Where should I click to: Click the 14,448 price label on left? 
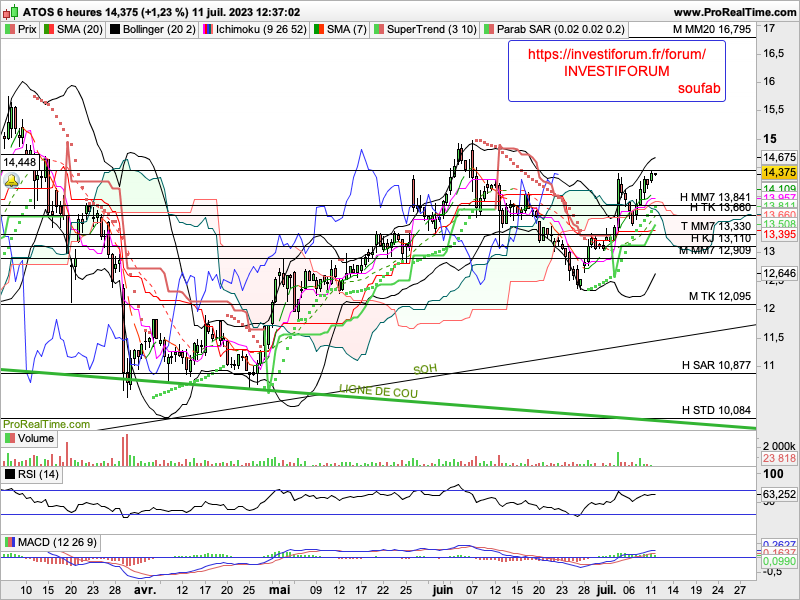20,161
